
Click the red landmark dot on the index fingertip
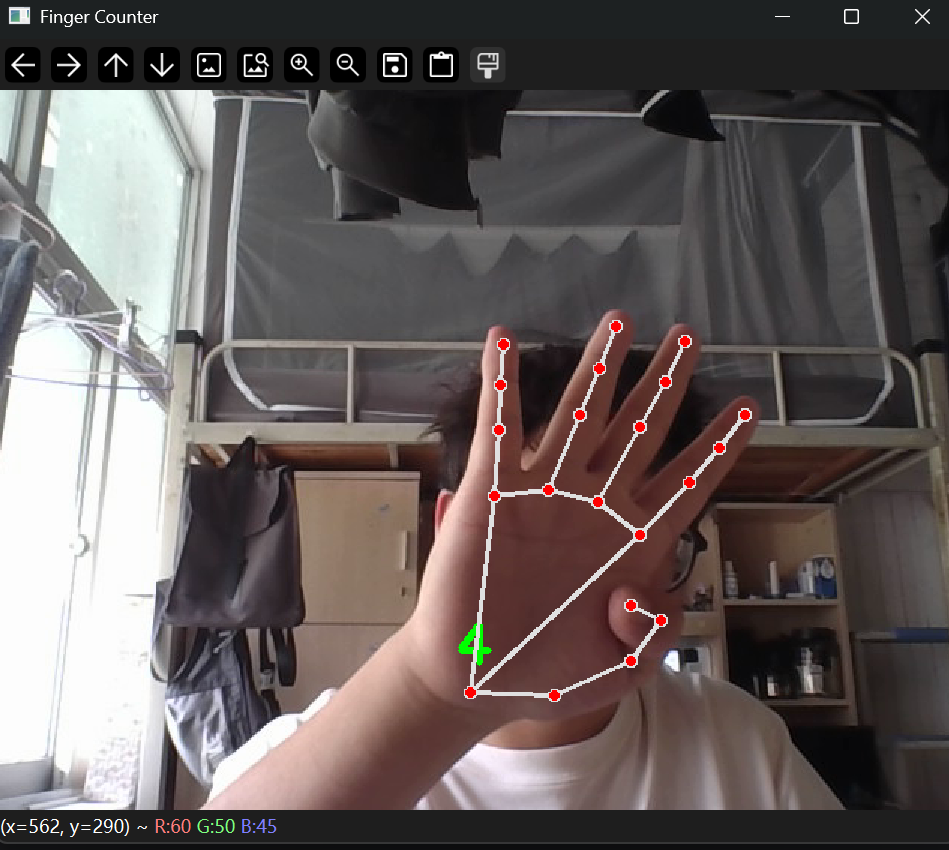[503, 343]
